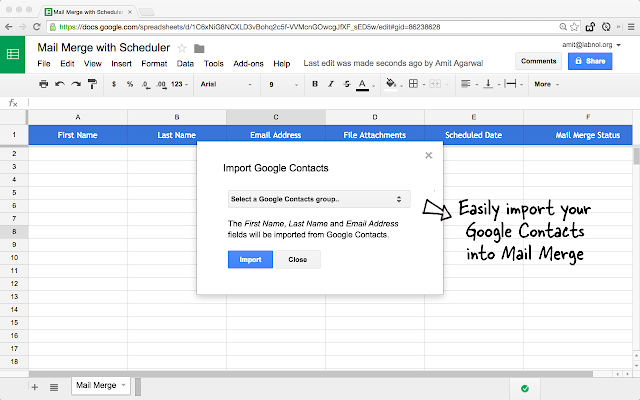This screenshot has height=400, width=640.
Task: Undo the last action
Action: pos(60,84)
